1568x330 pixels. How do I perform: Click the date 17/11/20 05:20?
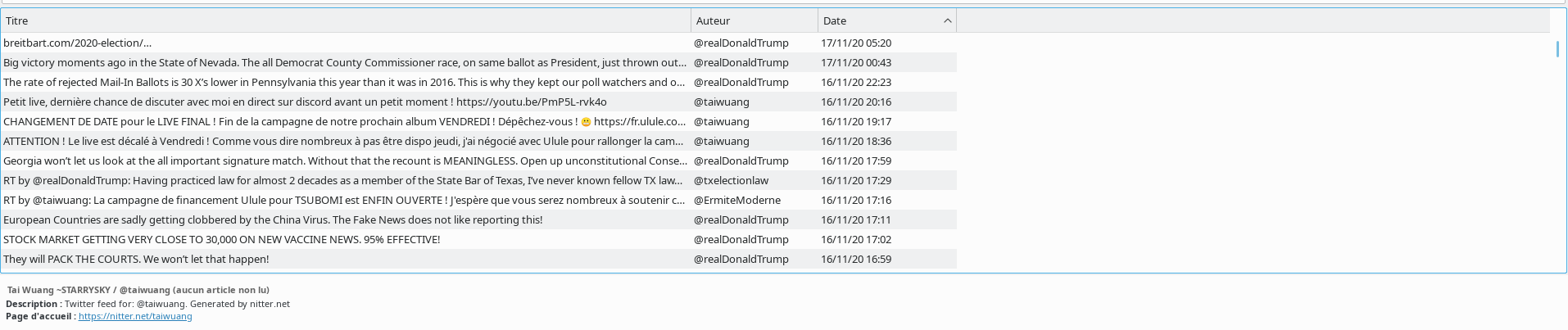coord(856,43)
